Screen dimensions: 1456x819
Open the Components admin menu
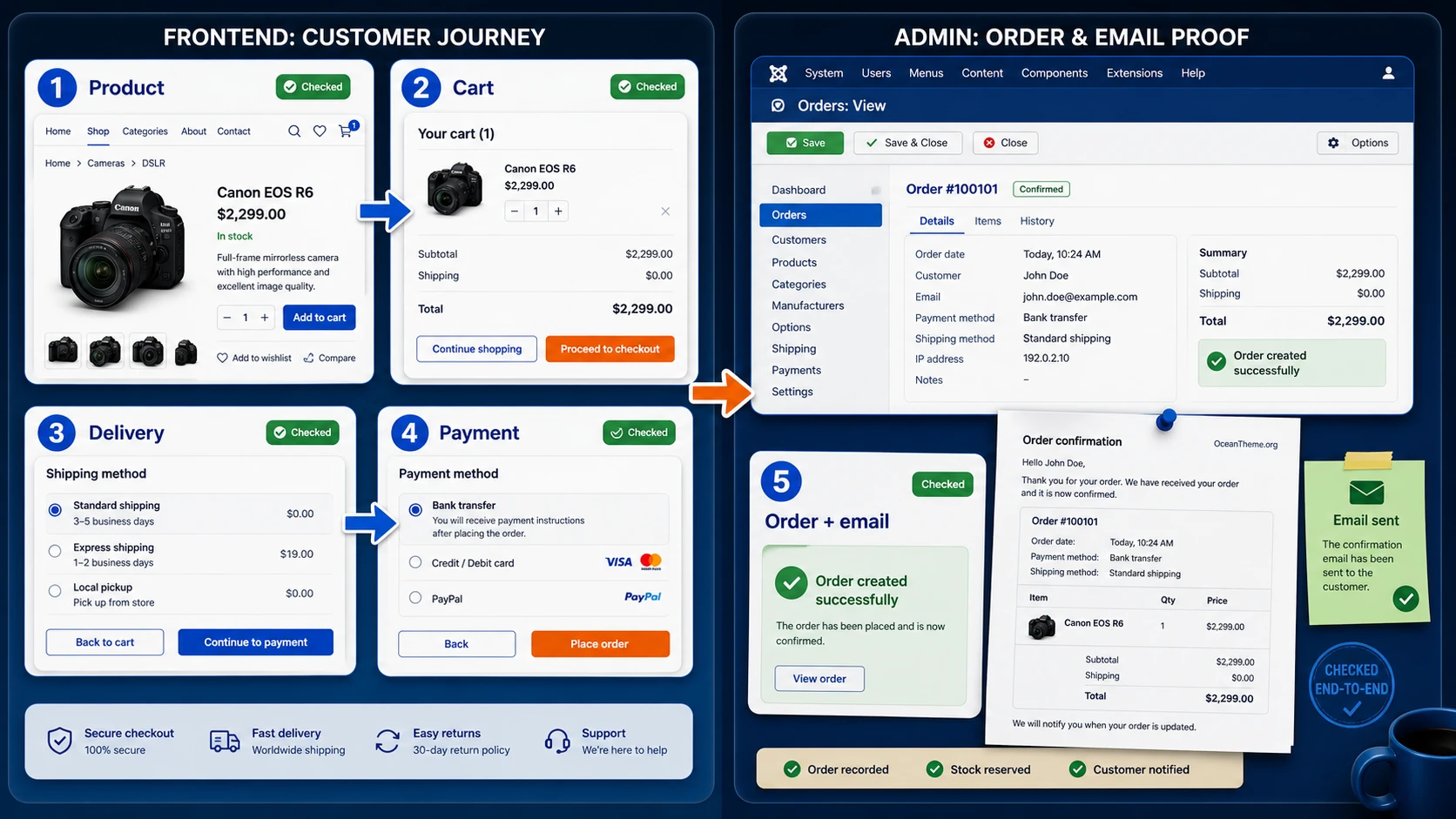pyautogui.click(x=1055, y=73)
